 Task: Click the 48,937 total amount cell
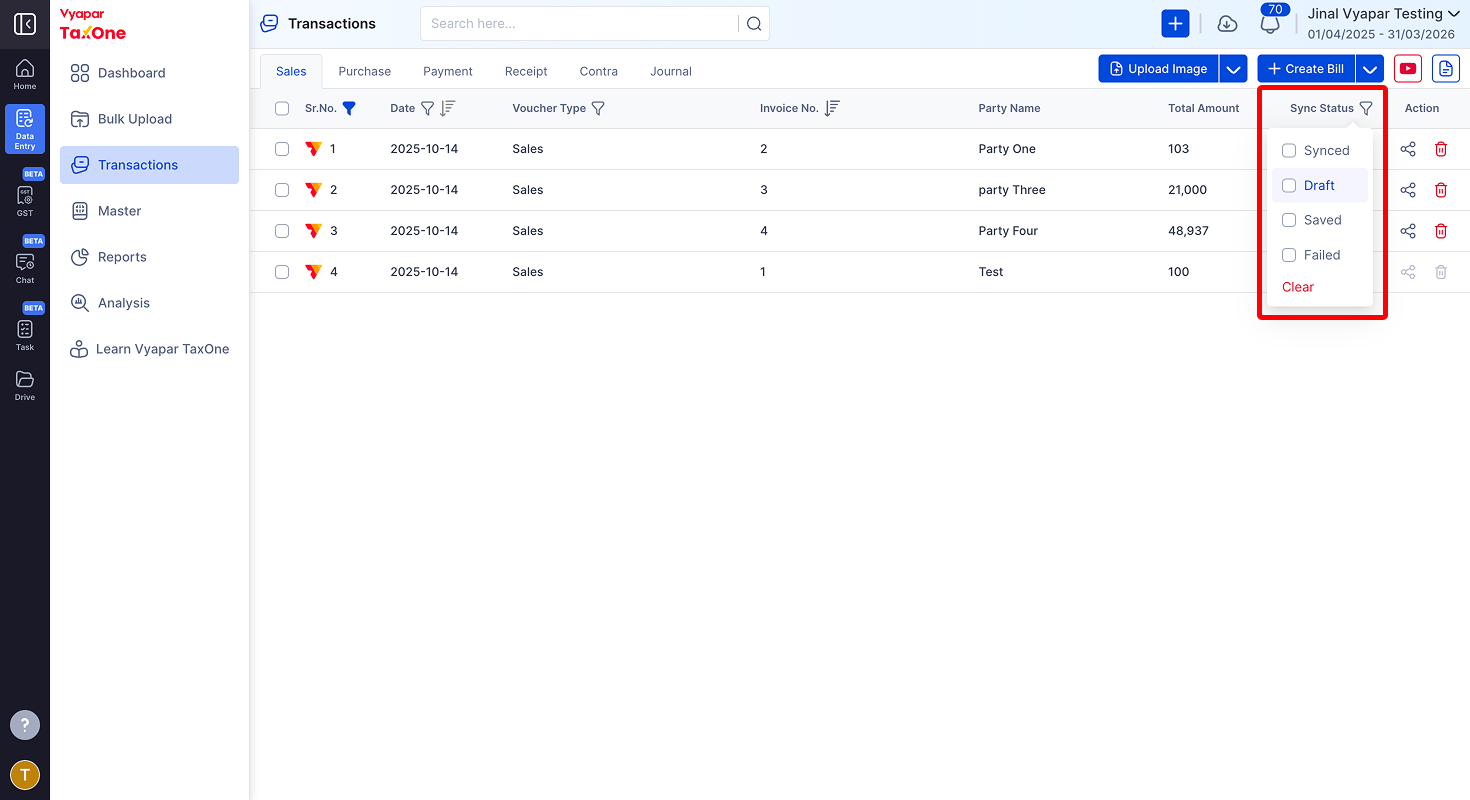tap(1188, 231)
